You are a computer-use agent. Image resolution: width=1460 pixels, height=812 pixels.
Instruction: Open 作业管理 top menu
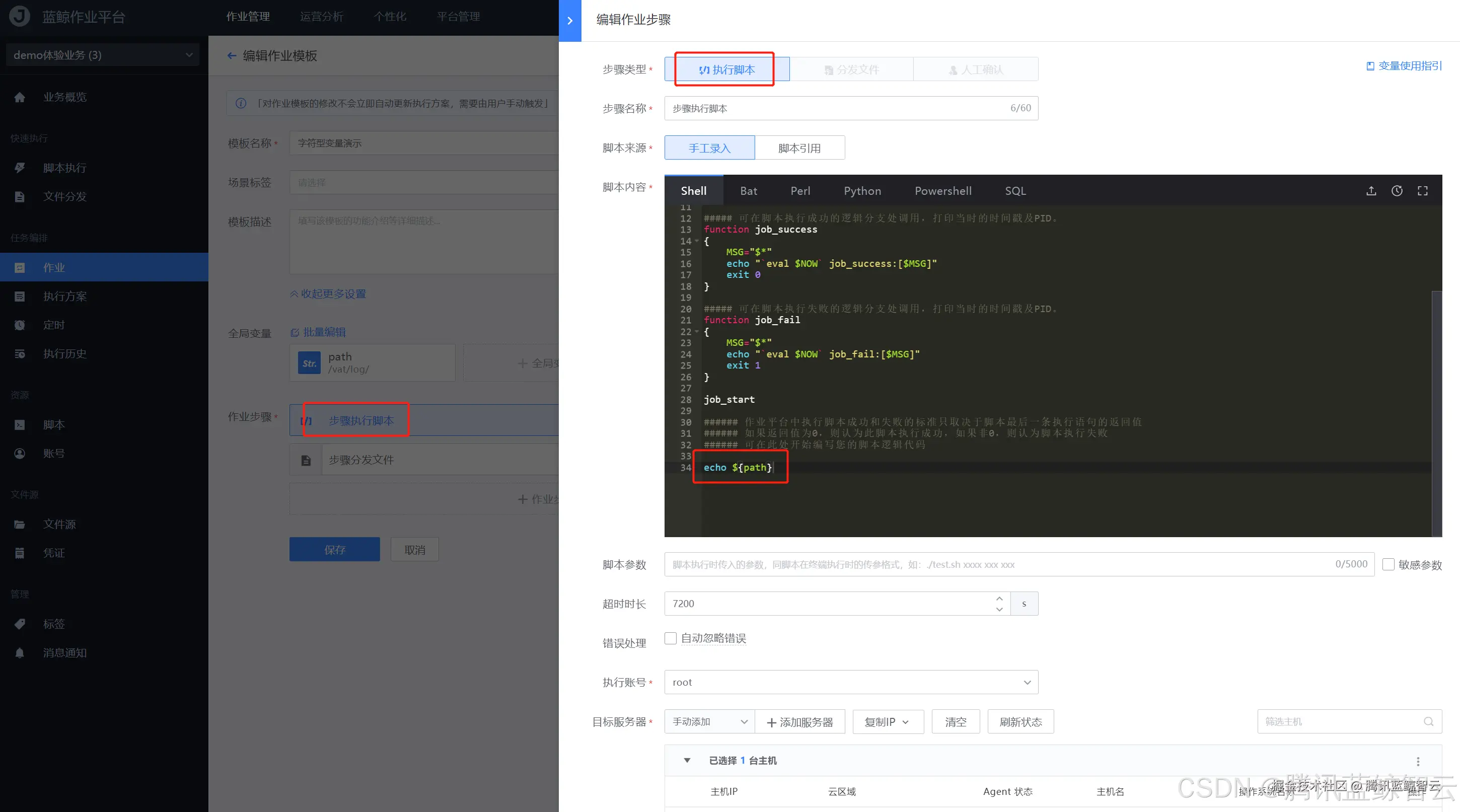point(248,17)
